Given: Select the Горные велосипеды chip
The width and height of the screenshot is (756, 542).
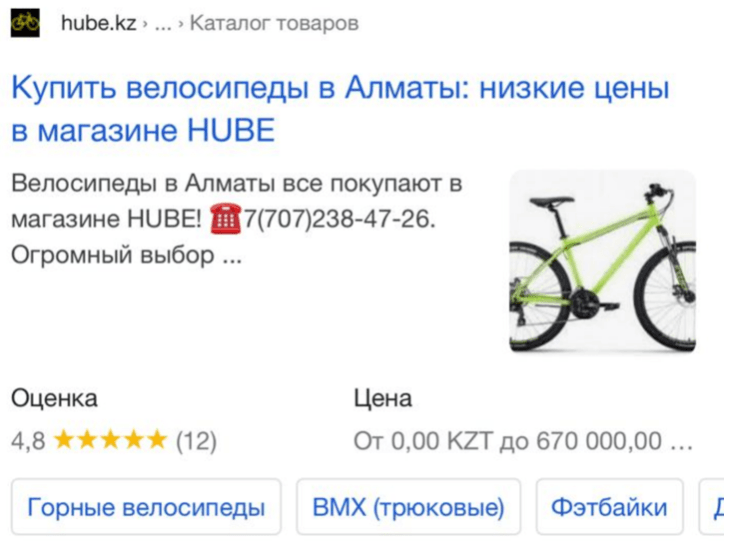Looking at the screenshot, I should click(x=146, y=507).
